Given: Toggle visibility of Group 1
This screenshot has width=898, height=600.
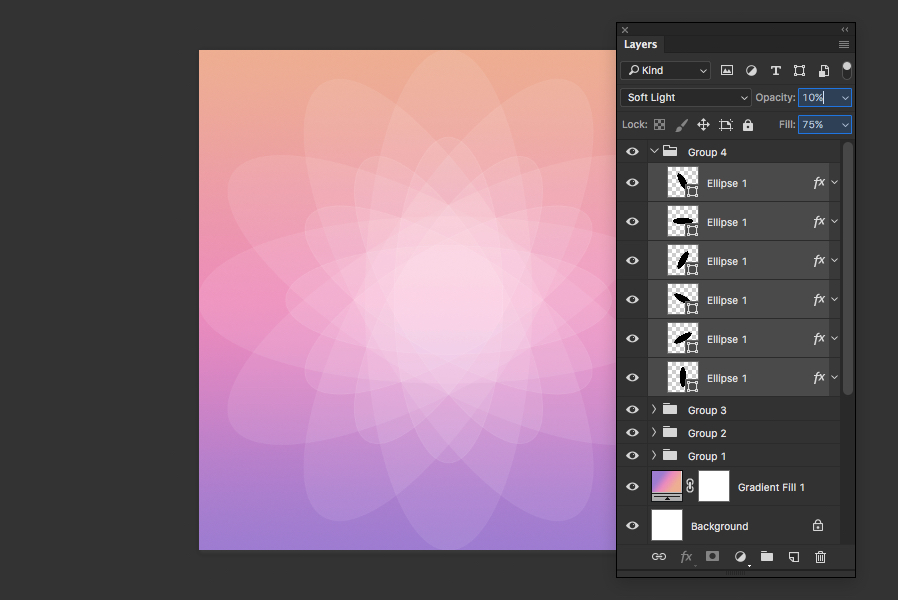Looking at the screenshot, I should [x=632, y=455].
